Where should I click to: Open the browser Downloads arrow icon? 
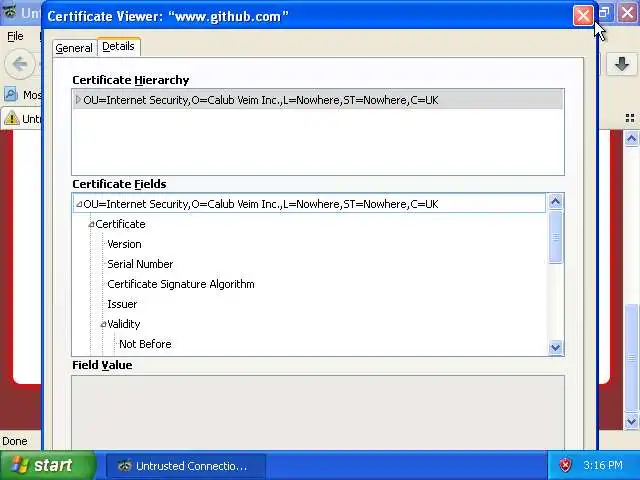(x=622, y=64)
